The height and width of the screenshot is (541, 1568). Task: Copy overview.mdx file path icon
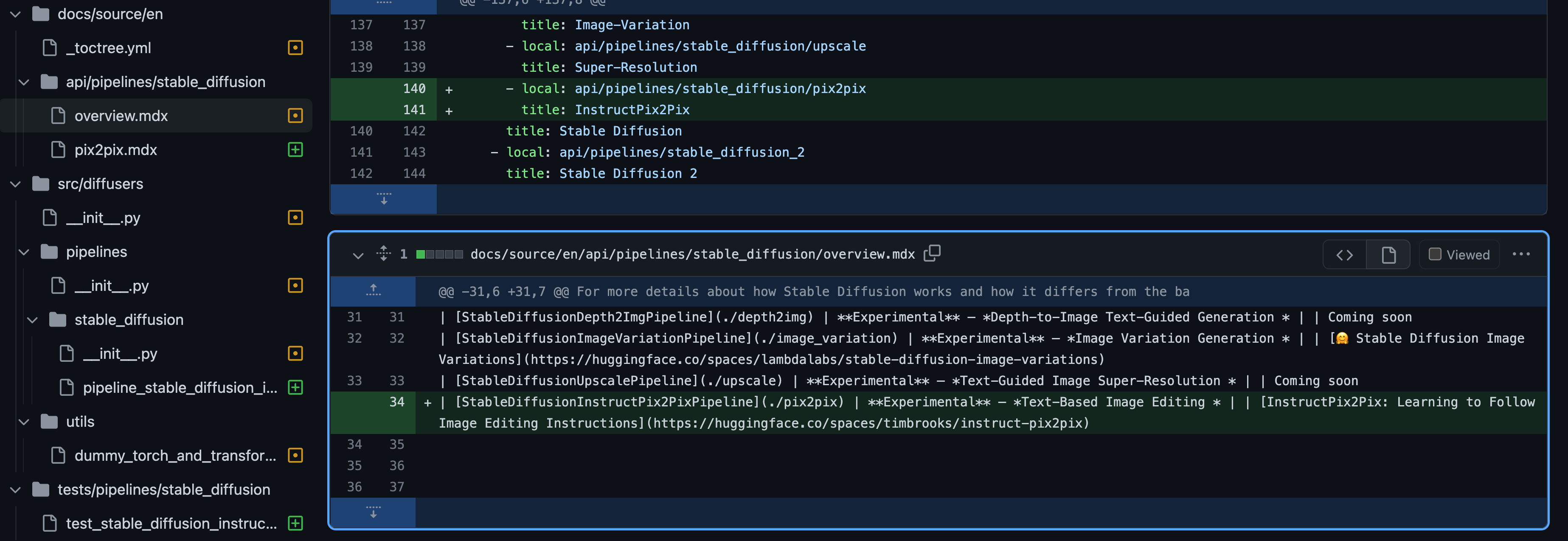tap(932, 254)
